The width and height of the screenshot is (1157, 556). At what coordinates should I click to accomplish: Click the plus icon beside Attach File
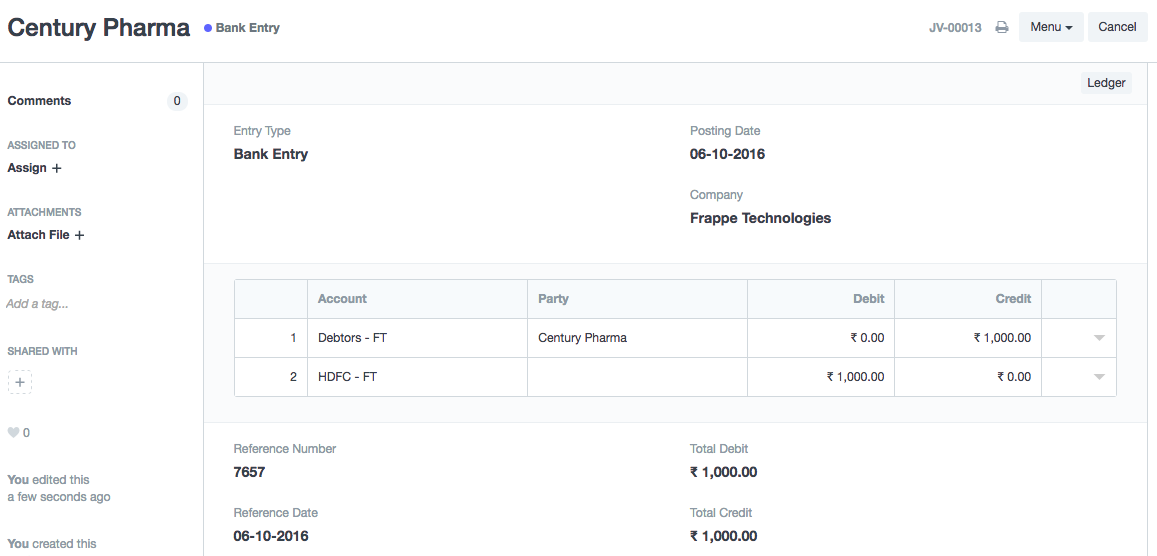click(x=79, y=235)
